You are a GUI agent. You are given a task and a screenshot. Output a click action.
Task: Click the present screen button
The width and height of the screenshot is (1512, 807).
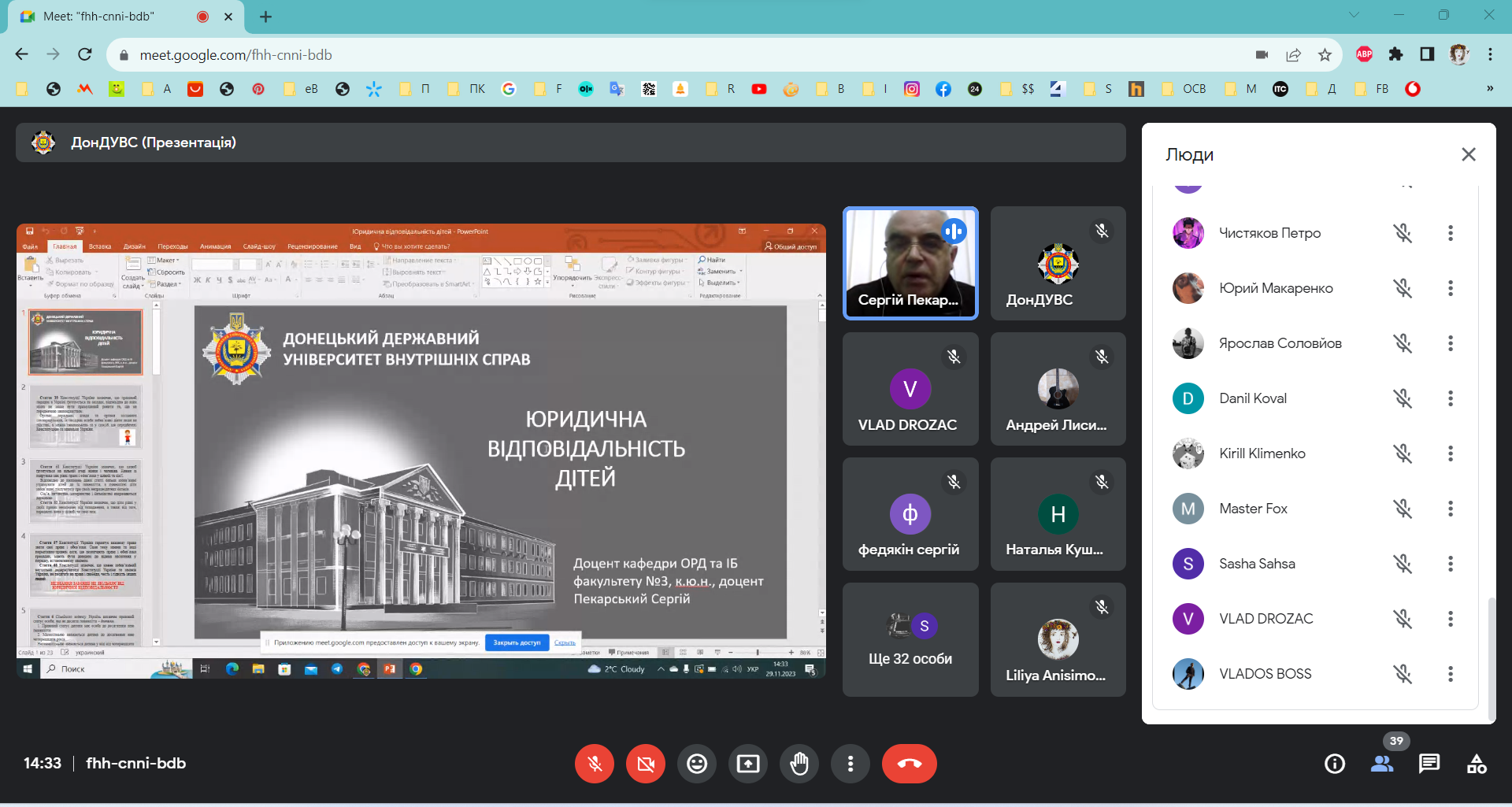pos(748,764)
